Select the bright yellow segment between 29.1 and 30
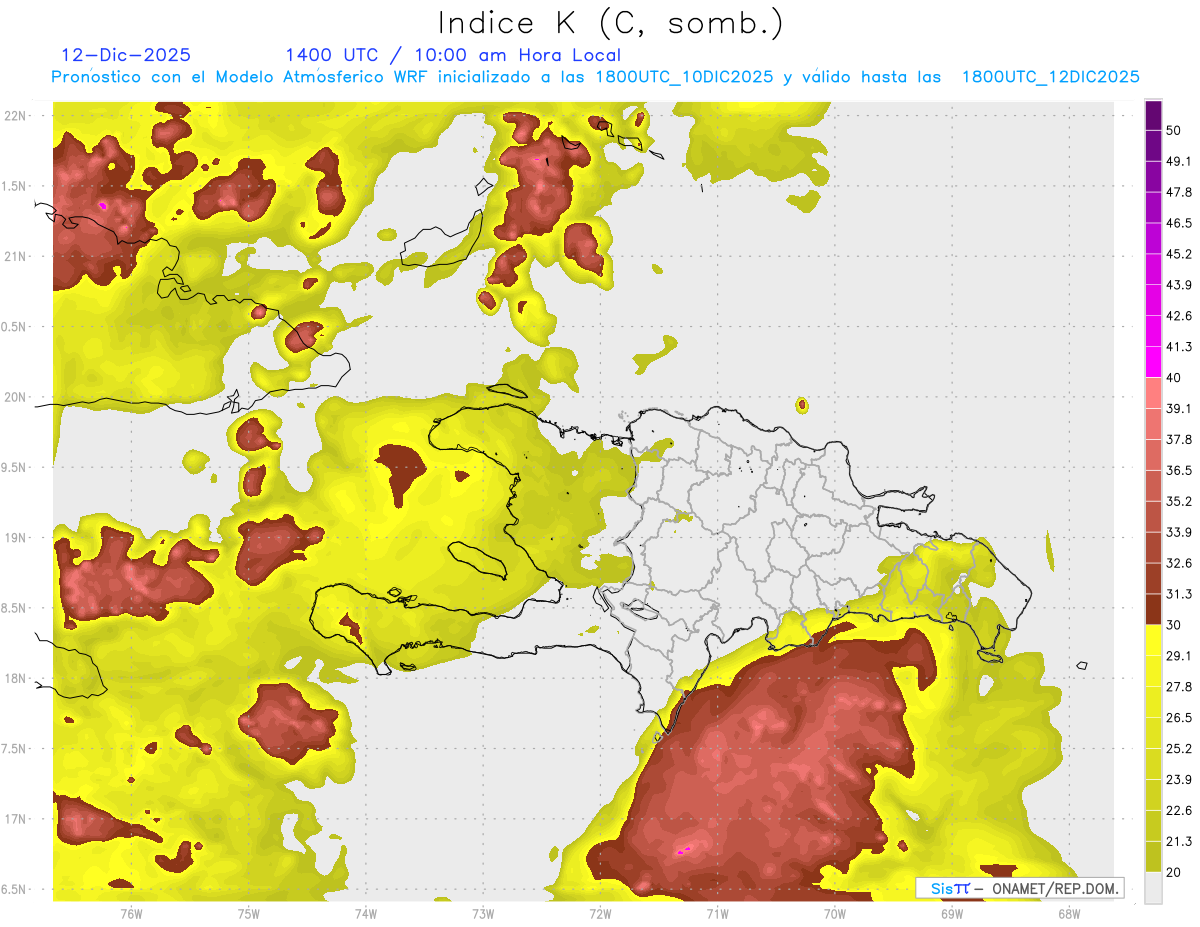The height and width of the screenshot is (927, 1200). coord(1153,640)
